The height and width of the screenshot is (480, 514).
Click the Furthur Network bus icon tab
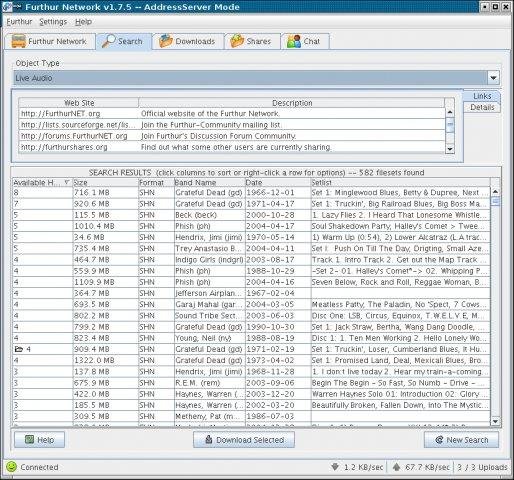50,41
